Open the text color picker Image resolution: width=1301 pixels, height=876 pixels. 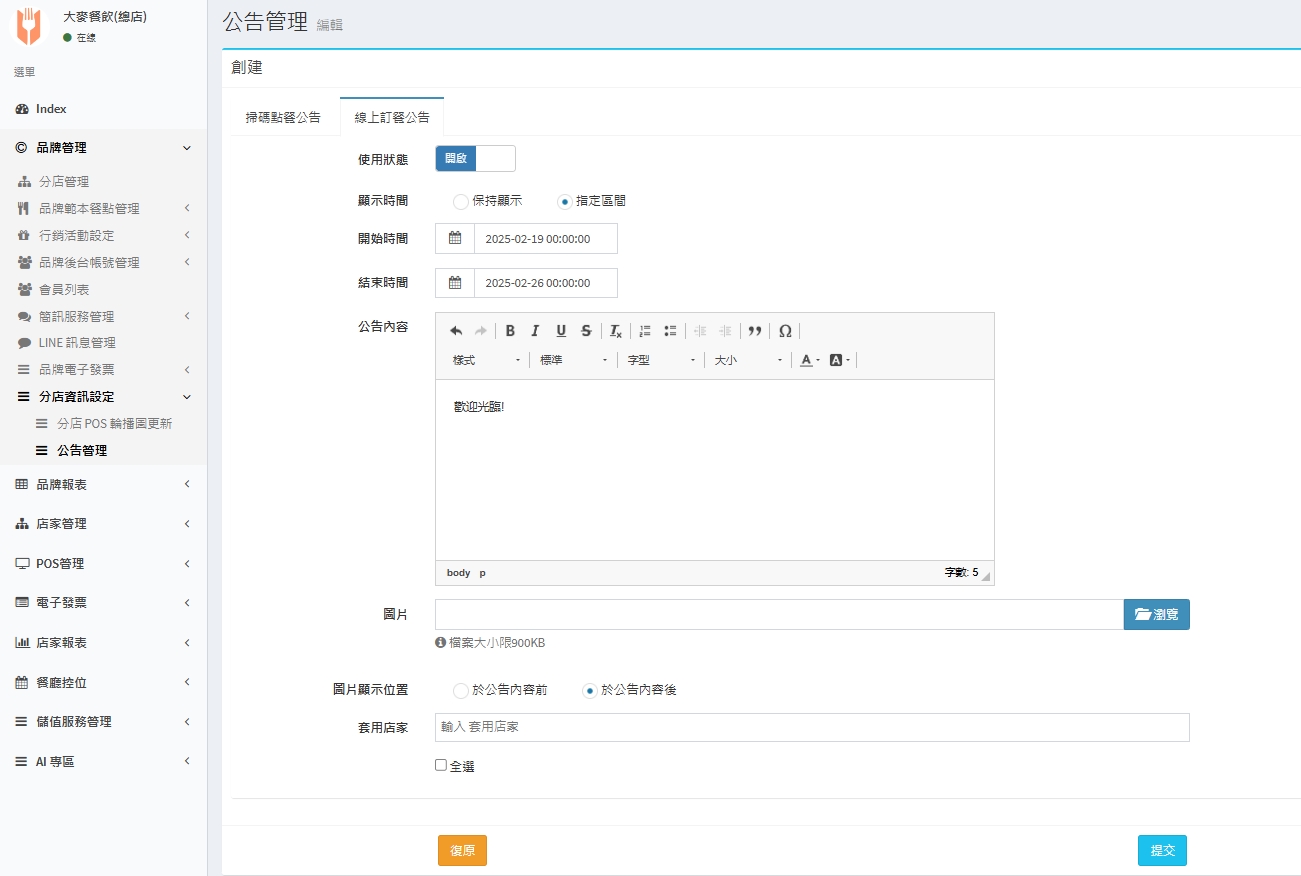(x=809, y=360)
